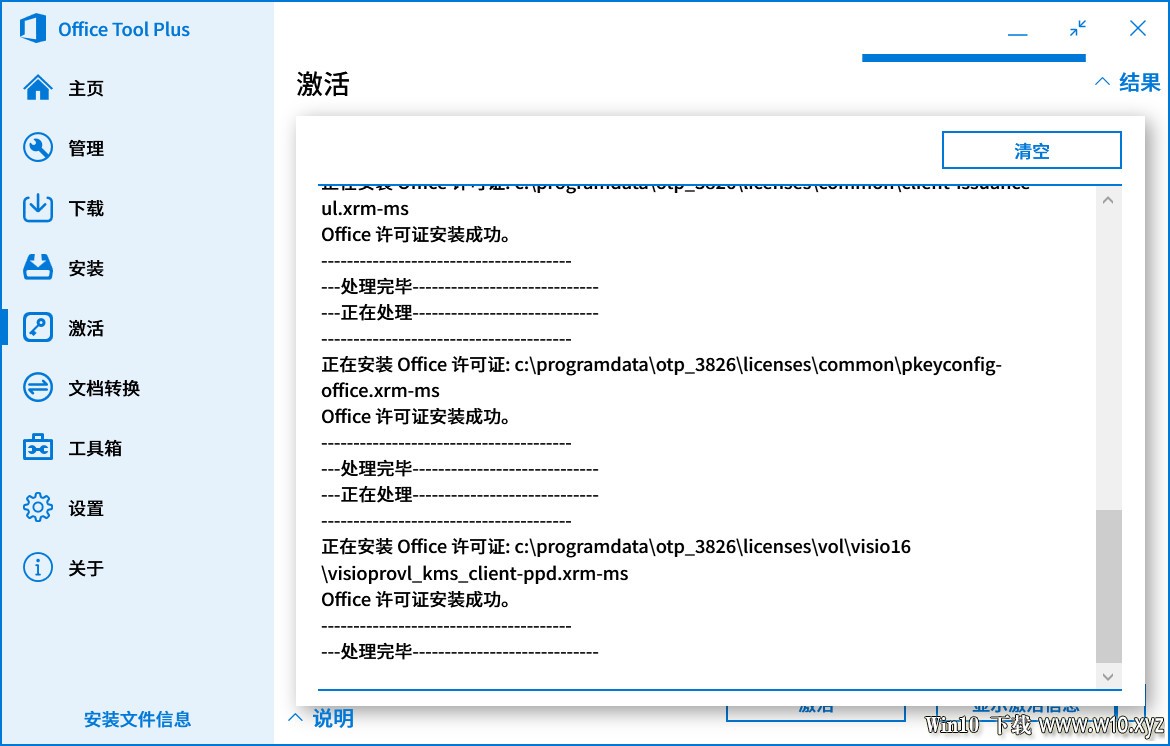Click the 清空 clear button

[x=1031, y=151]
